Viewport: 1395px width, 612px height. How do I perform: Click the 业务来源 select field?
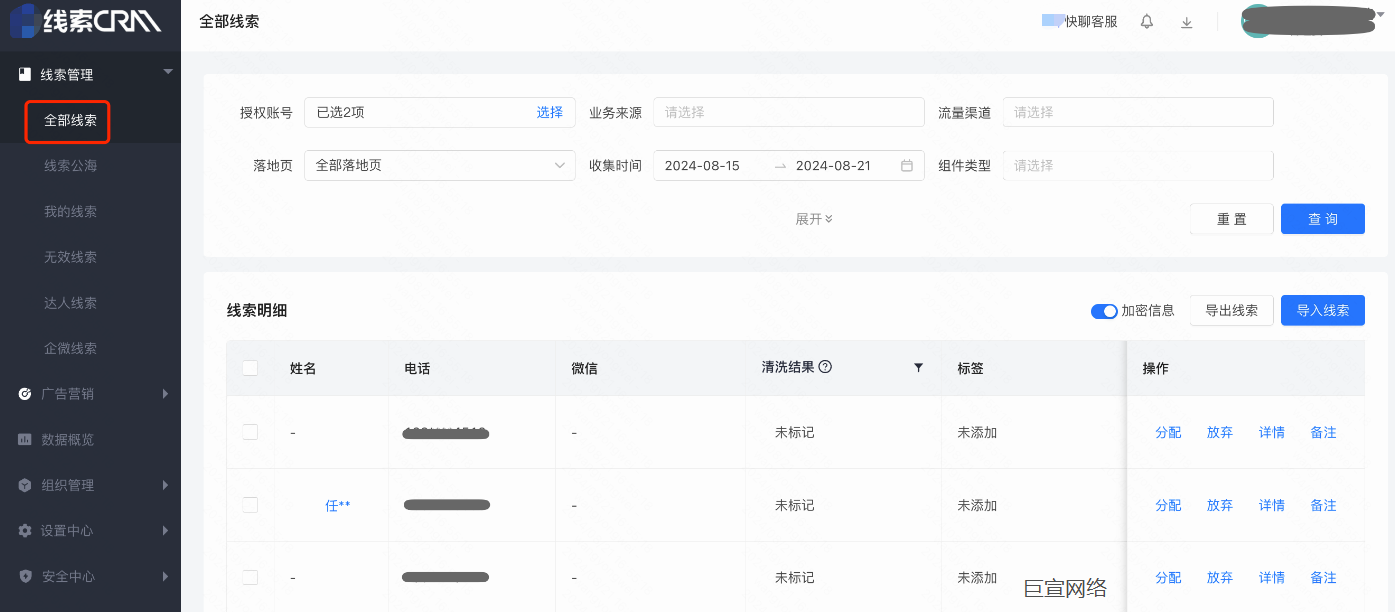[x=788, y=112]
